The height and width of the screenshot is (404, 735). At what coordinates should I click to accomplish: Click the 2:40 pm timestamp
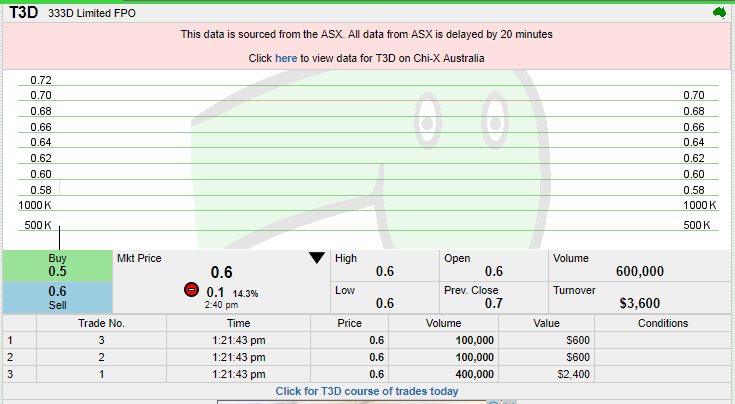click(221, 305)
